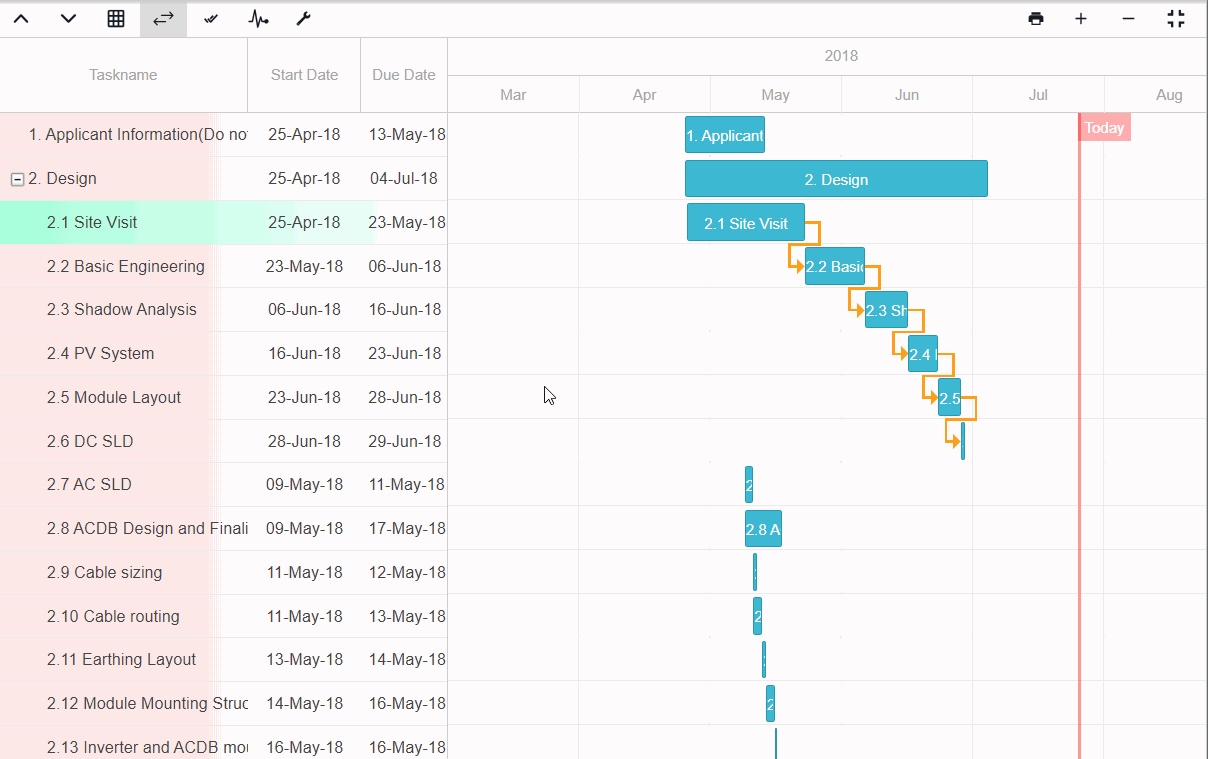Zoom out of the timeline with the minus icon

coord(1128,18)
